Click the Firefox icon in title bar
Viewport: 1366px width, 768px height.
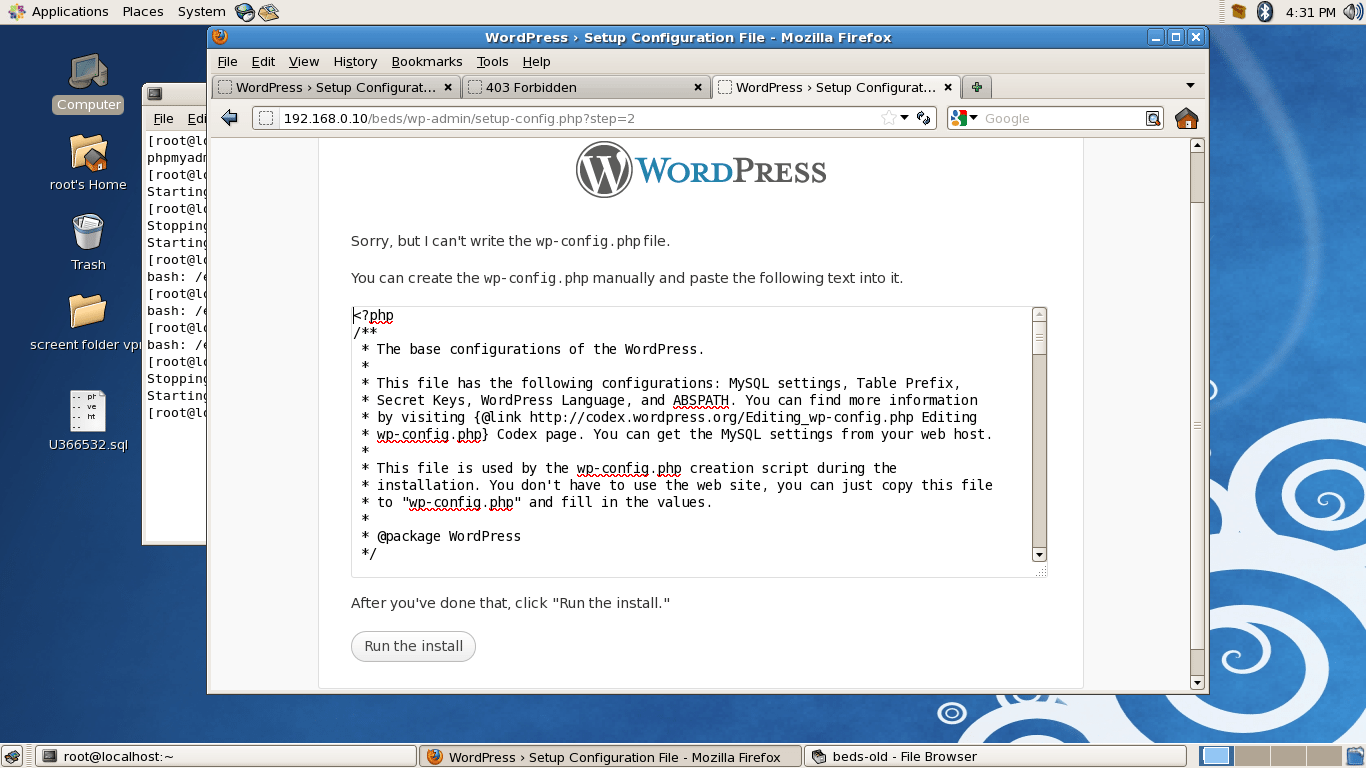220,37
